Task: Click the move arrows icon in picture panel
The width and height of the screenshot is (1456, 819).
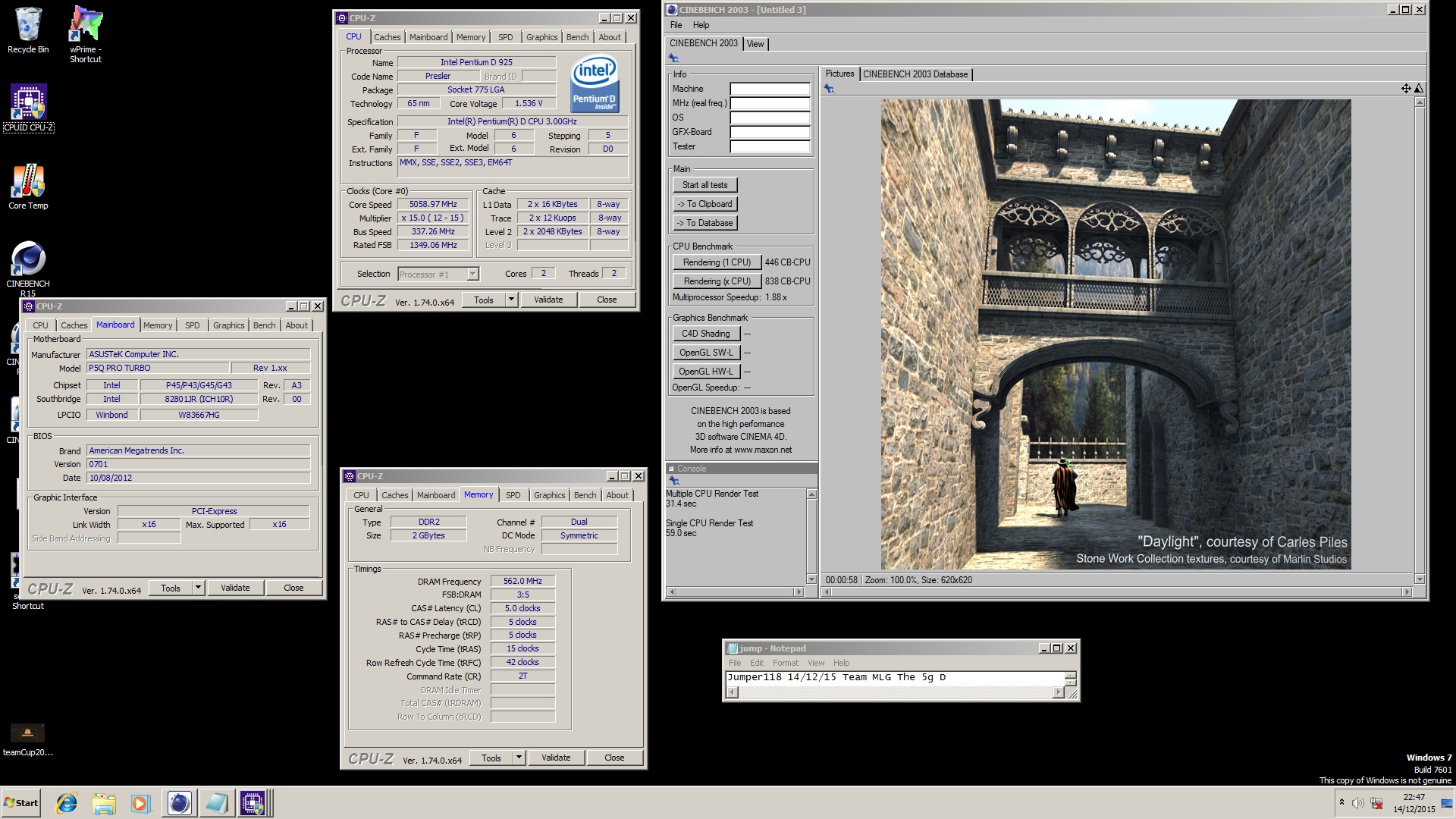Action: click(1406, 89)
